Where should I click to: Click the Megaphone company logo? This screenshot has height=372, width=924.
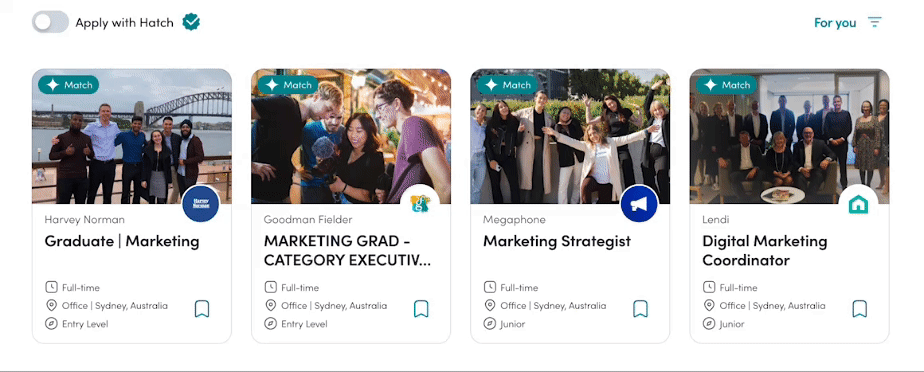(x=639, y=204)
